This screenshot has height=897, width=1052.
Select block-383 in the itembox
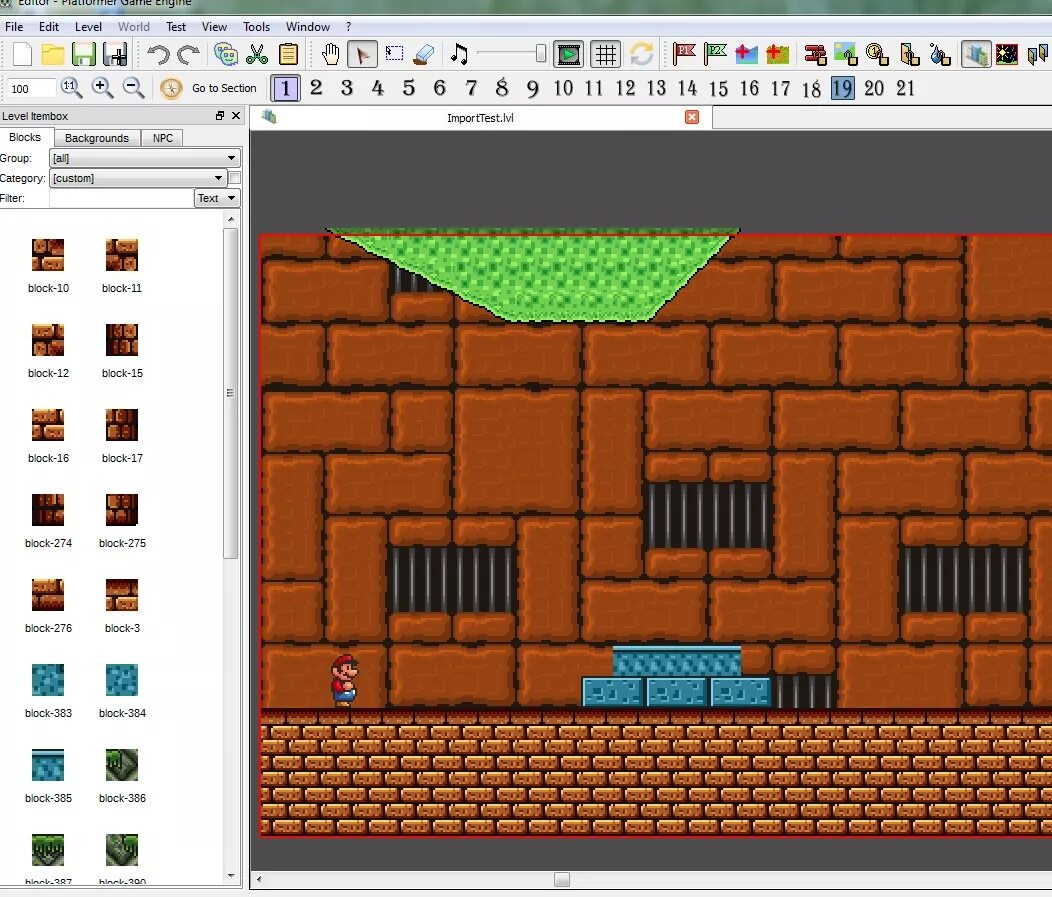click(x=48, y=690)
